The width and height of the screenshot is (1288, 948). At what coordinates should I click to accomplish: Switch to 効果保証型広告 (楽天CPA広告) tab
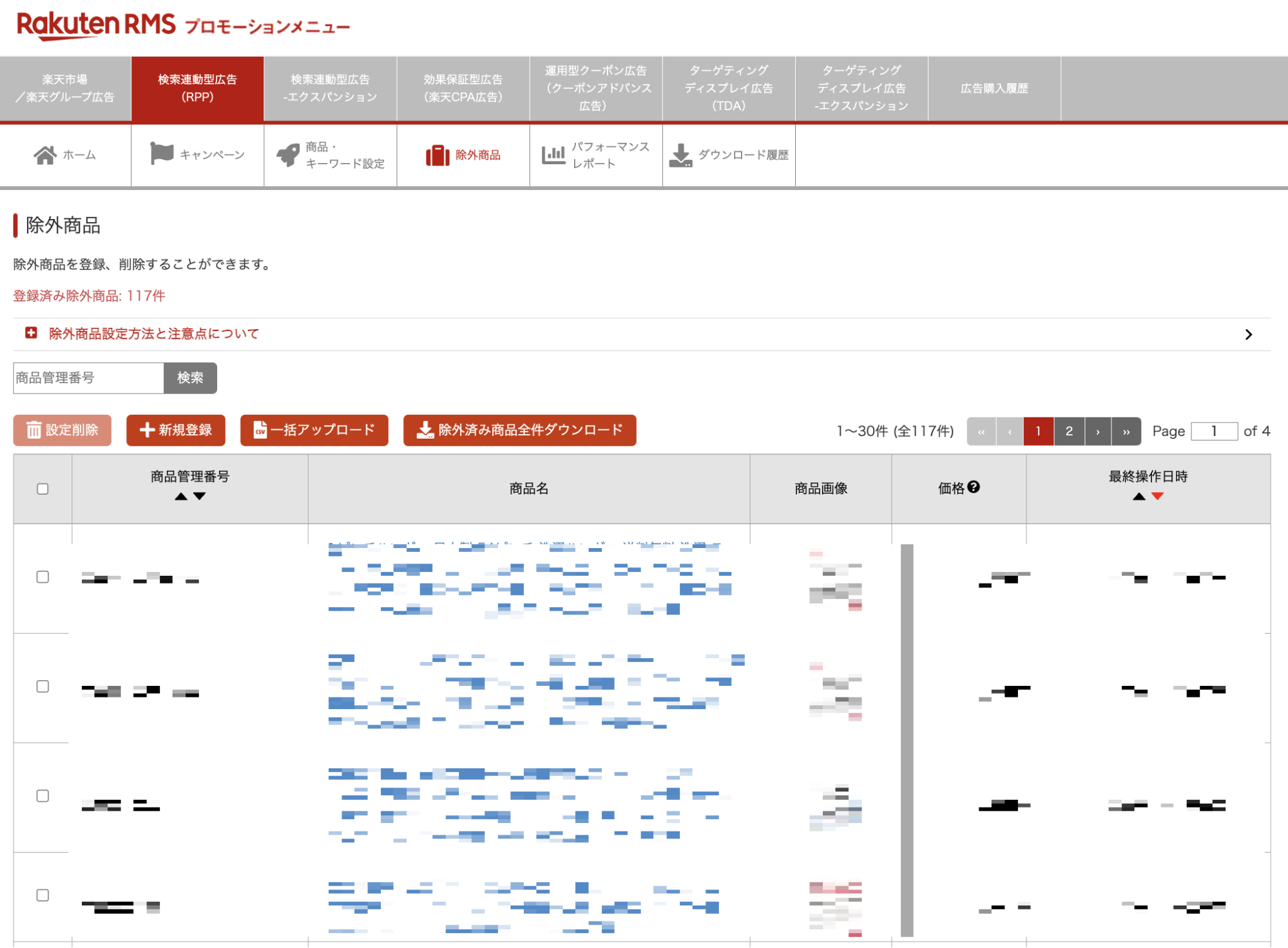click(463, 89)
